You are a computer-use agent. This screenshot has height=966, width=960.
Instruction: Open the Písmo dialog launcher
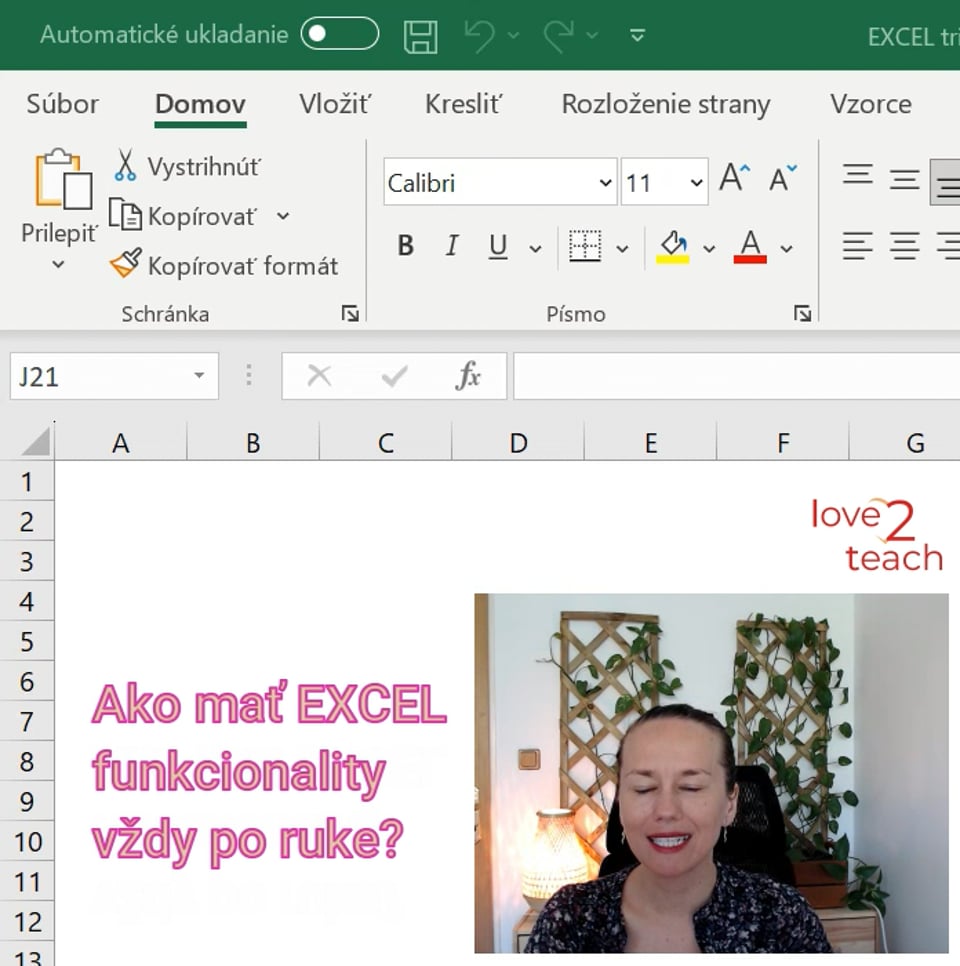coord(802,314)
